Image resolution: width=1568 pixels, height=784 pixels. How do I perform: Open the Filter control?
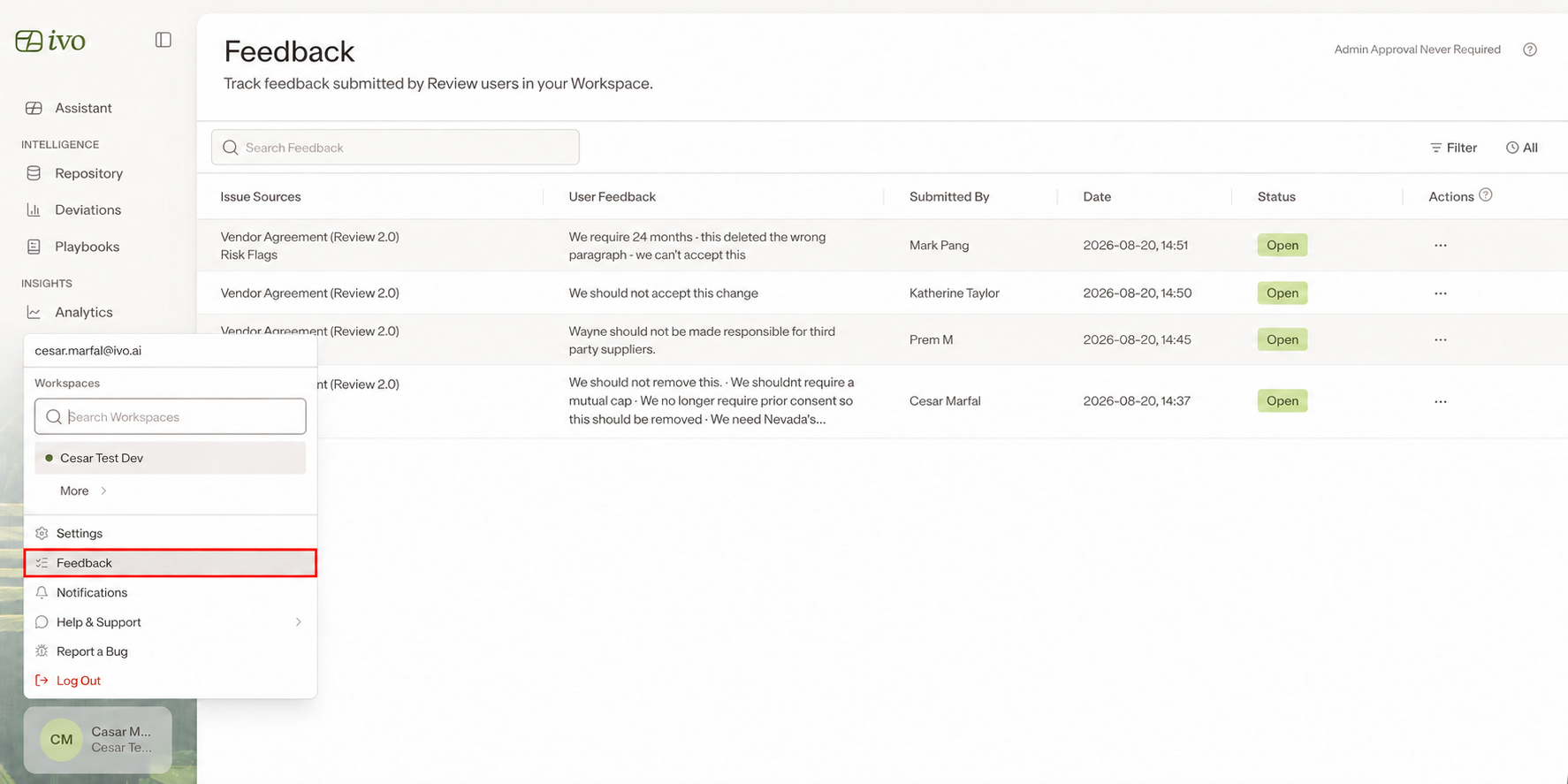1453,148
